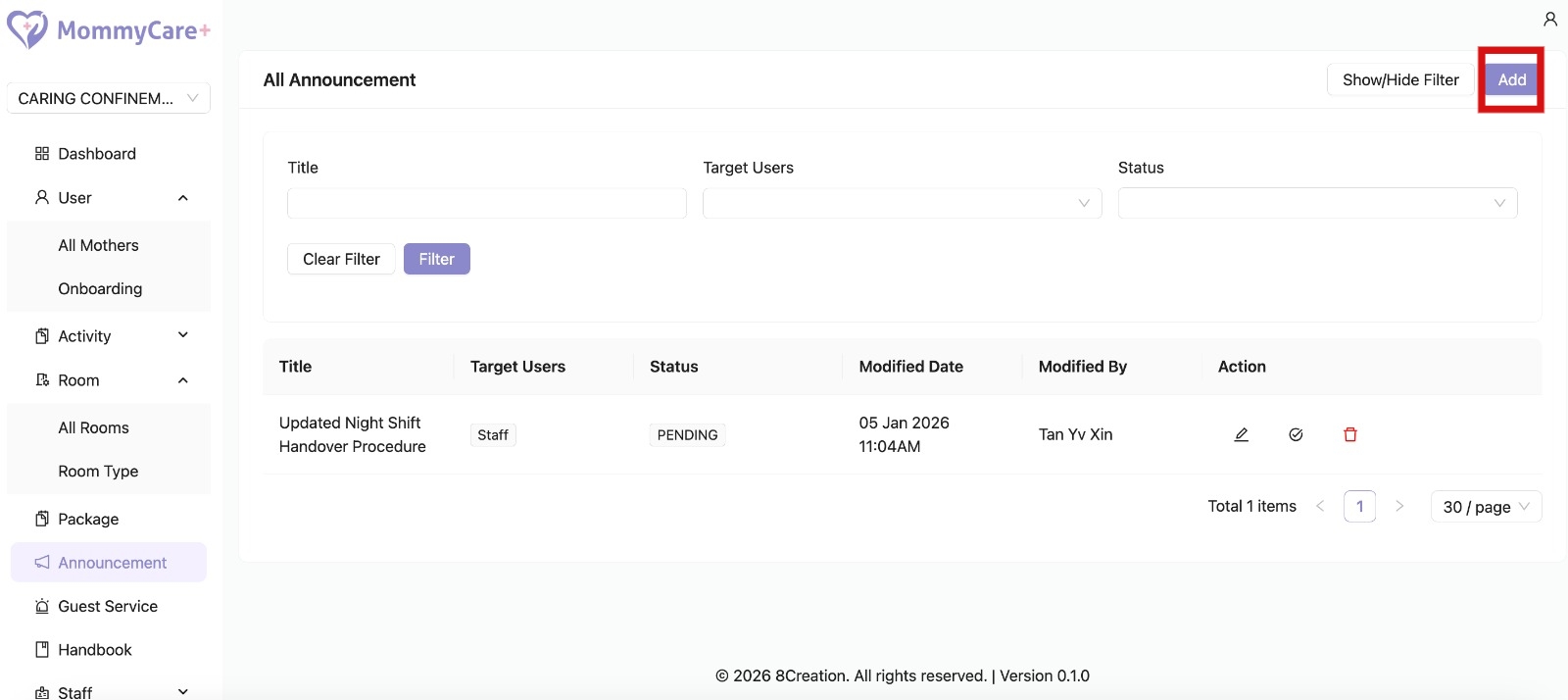This screenshot has width=1568, height=700.
Task: Click the MommyCare+ heart logo
Action: (x=27, y=29)
